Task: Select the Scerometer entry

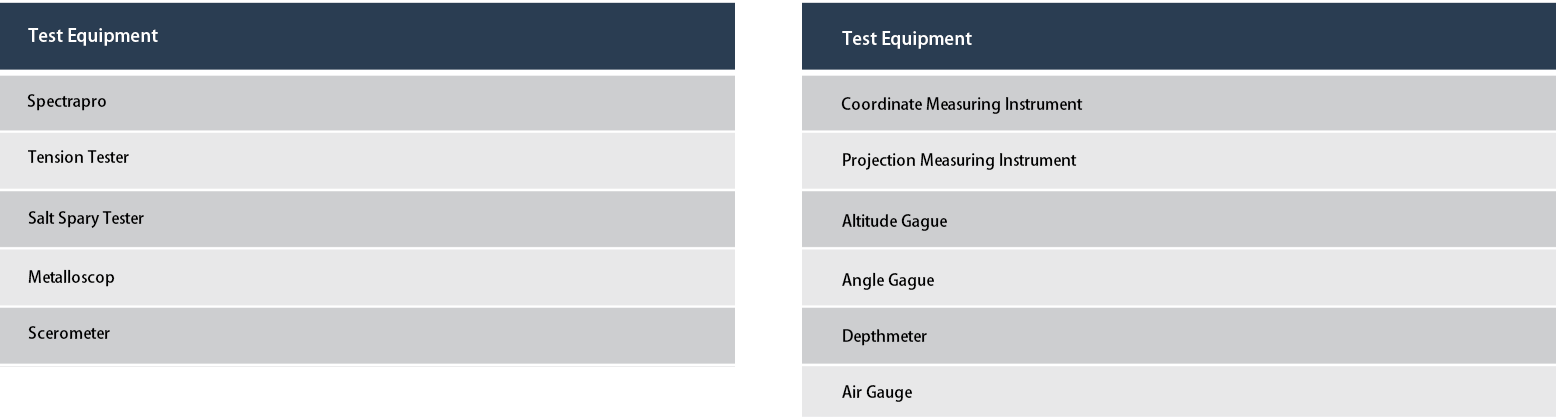Action: [x=367, y=335]
